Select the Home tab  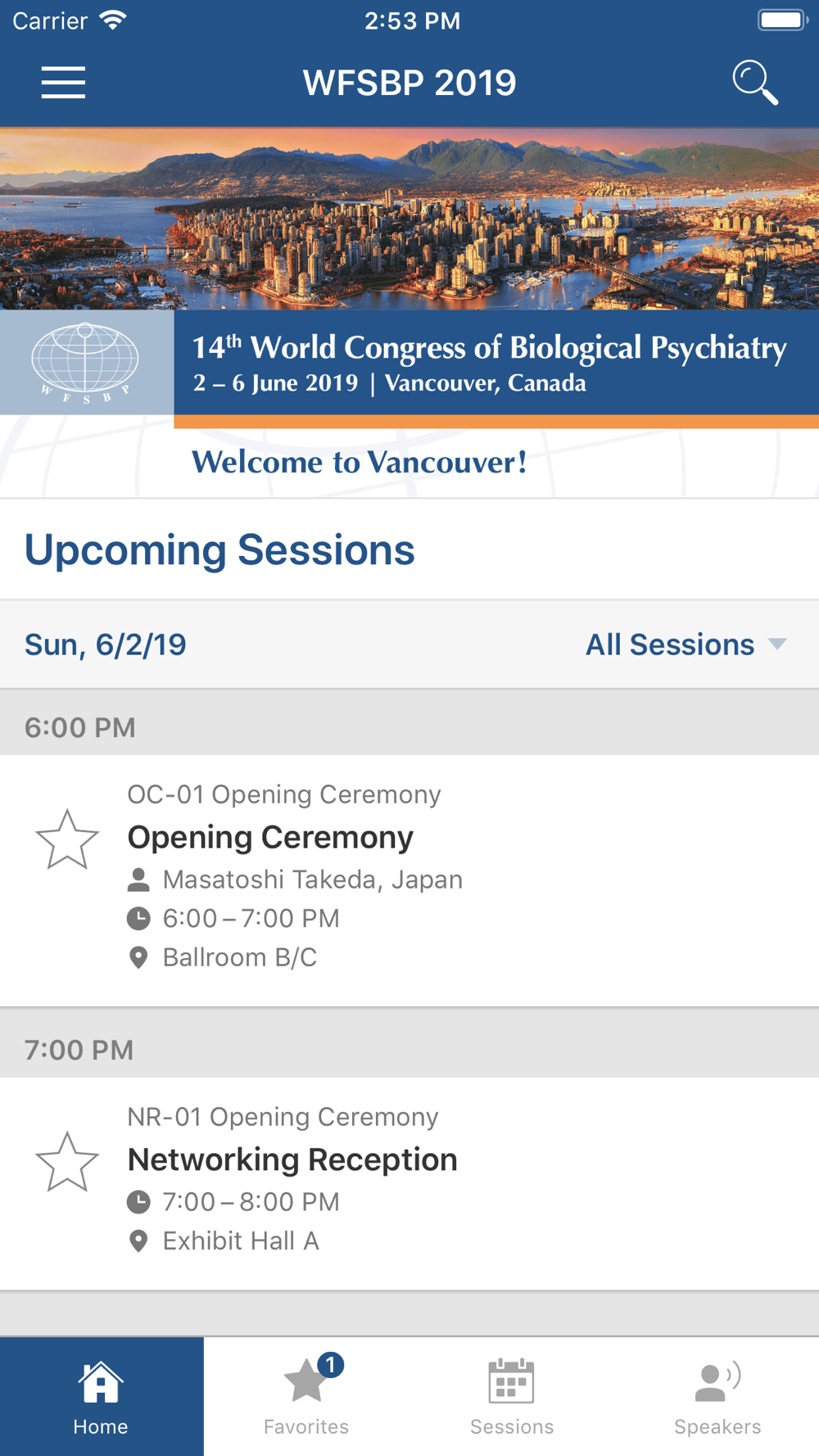click(x=102, y=1396)
